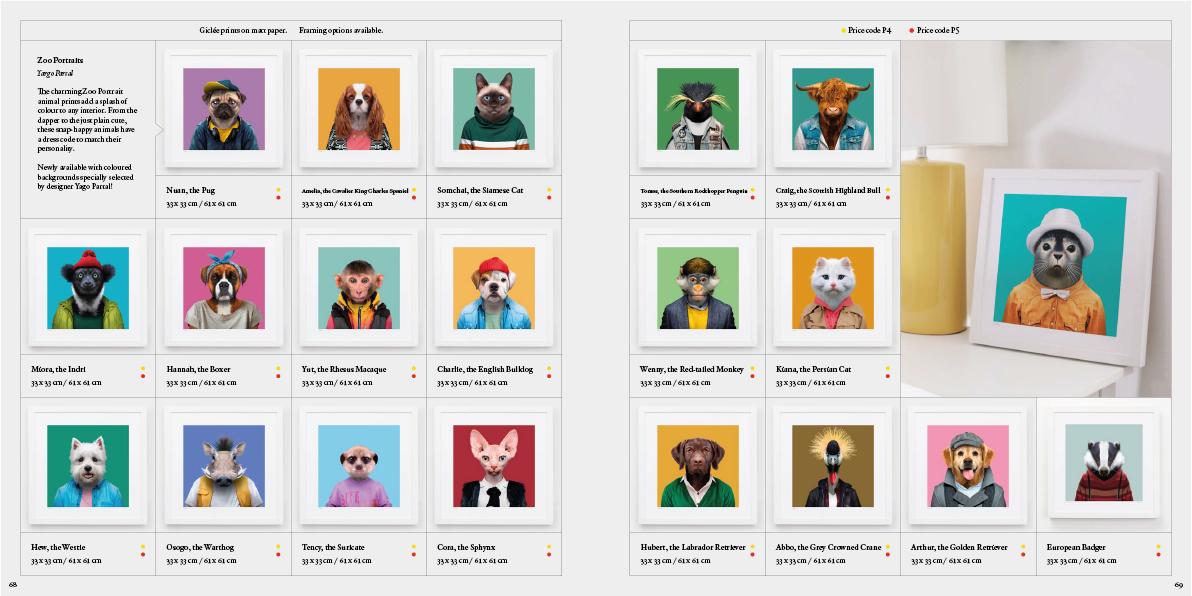Select the Westie portrait on green
Image resolution: width=1192 pixels, height=596 pixels.
pyautogui.click(x=88, y=465)
